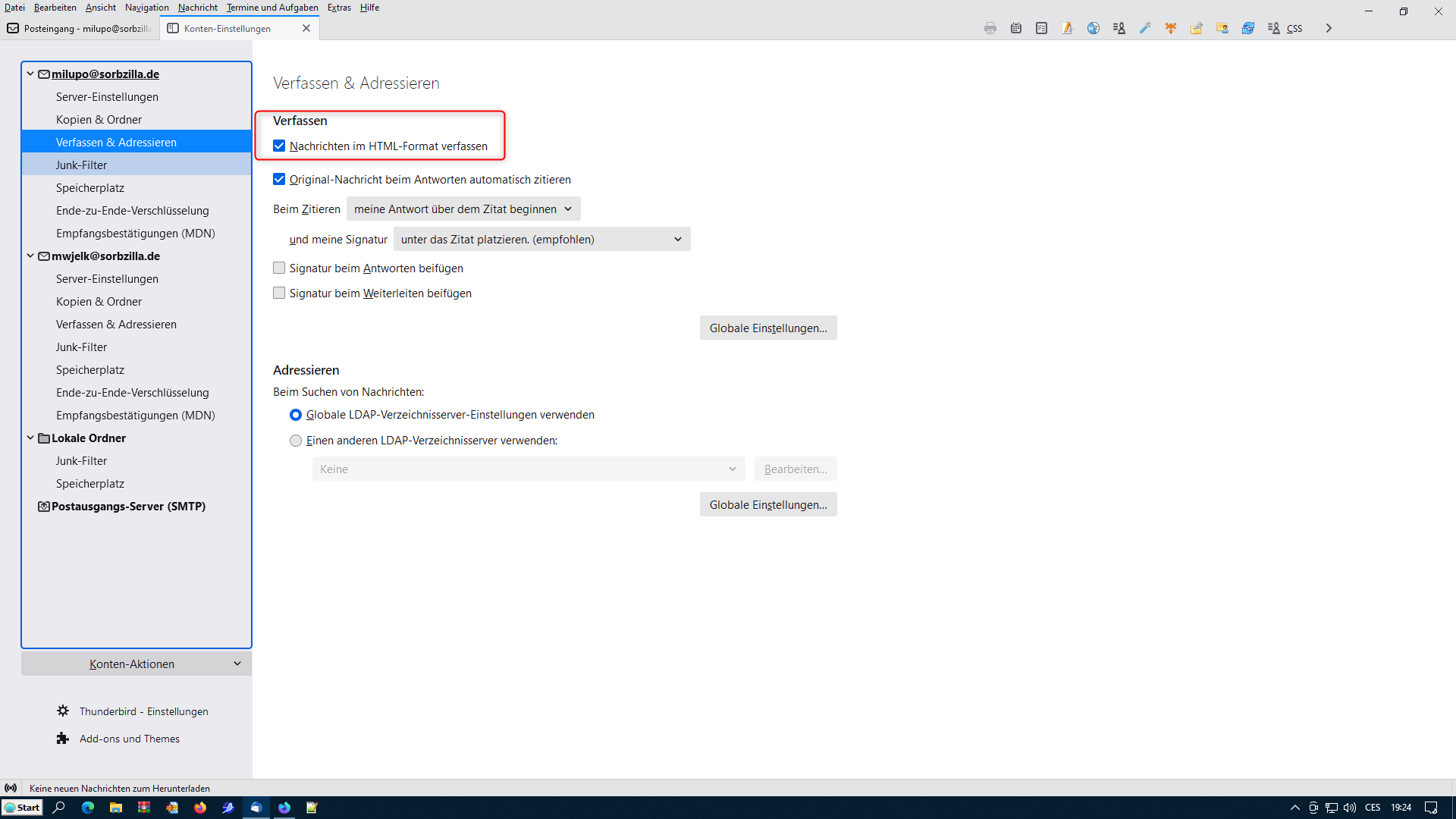
Task: Switch to the Posteingang tab
Action: pos(80,29)
